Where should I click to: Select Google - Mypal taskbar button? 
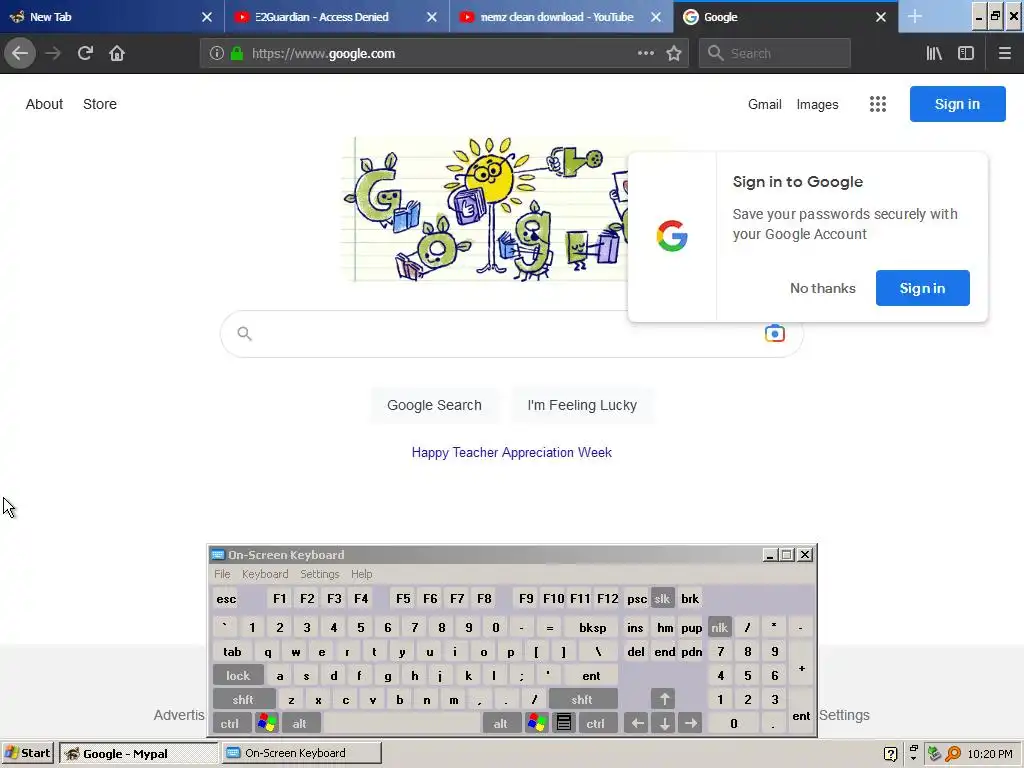[x=138, y=753]
